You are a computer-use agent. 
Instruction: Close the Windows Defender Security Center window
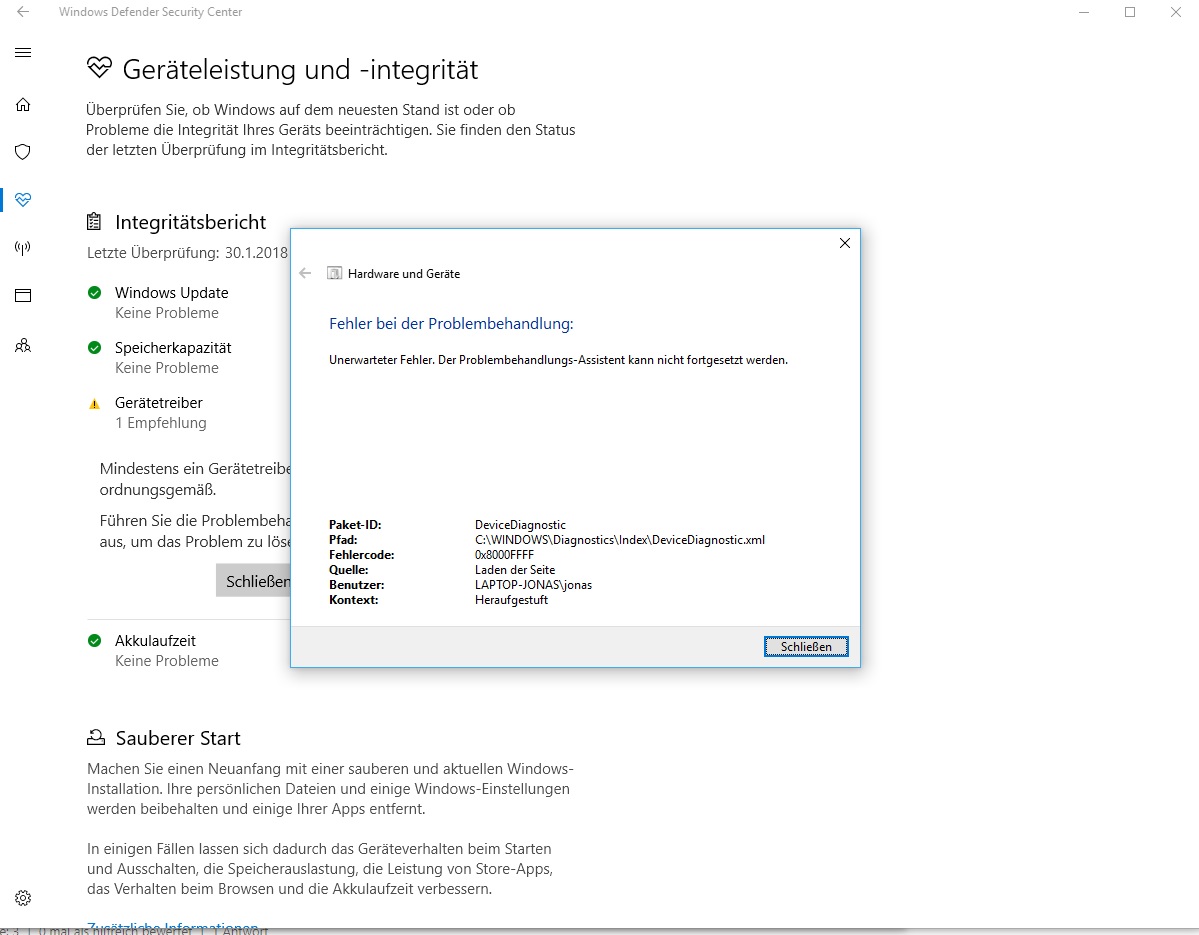(x=1176, y=12)
